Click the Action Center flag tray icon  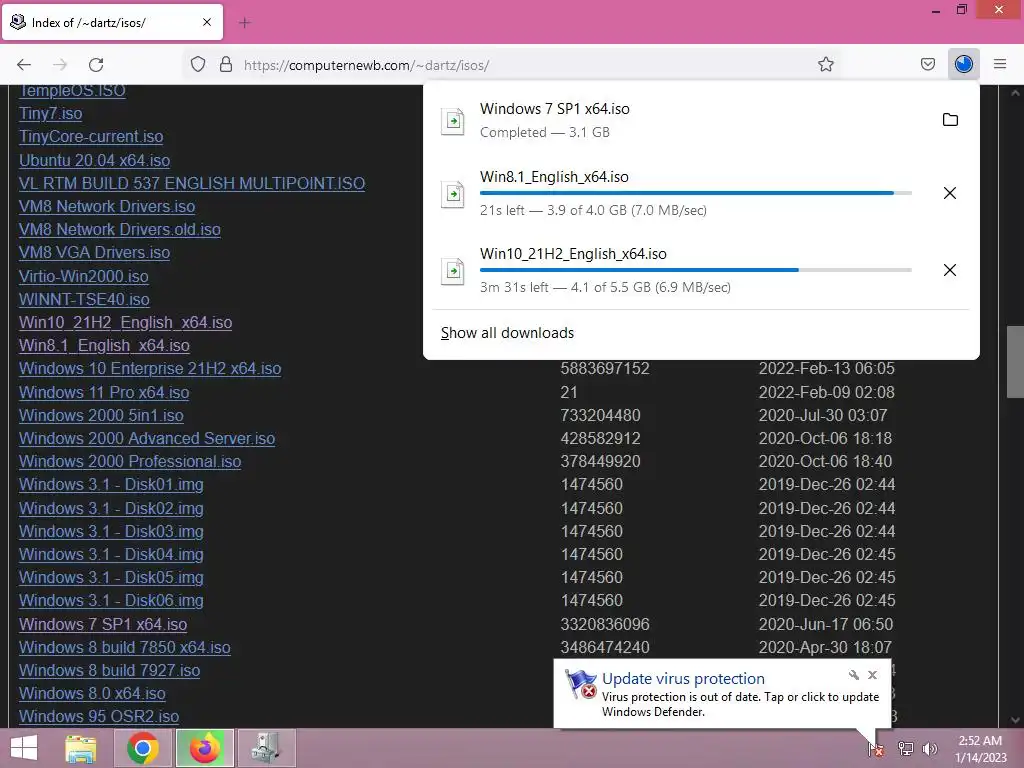point(876,749)
